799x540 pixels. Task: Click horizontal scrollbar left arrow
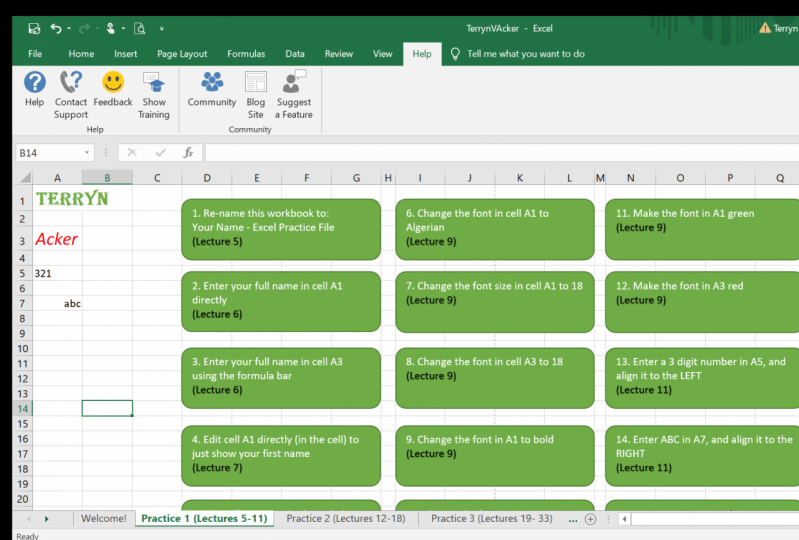coord(624,519)
